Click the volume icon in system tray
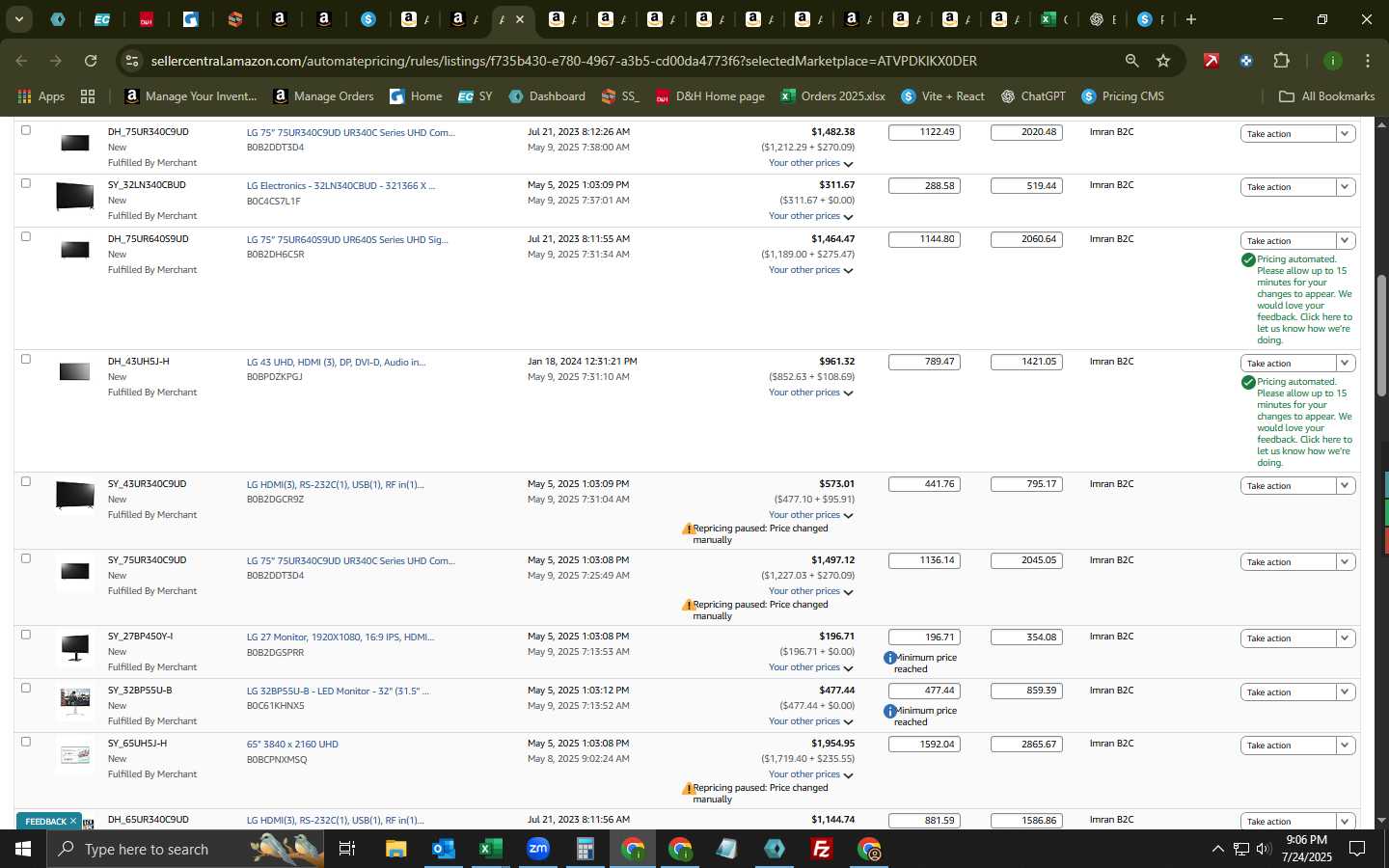This screenshot has width=1389, height=868. click(1264, 849)
